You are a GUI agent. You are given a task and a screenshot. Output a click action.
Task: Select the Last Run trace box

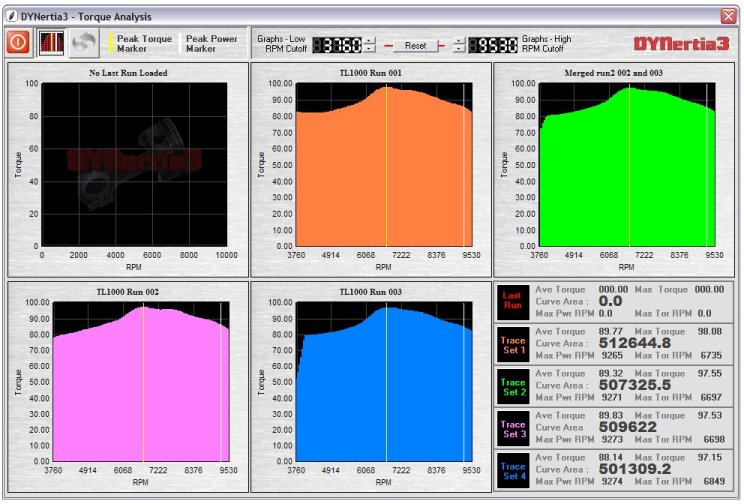click(x=513, y=302)
